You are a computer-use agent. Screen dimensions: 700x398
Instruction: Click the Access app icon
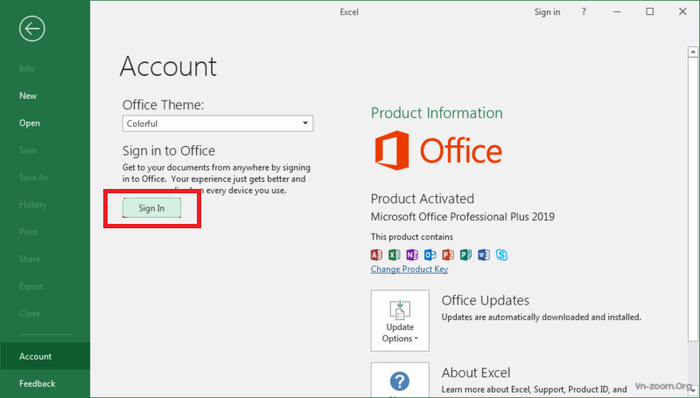tap(376, 255)
